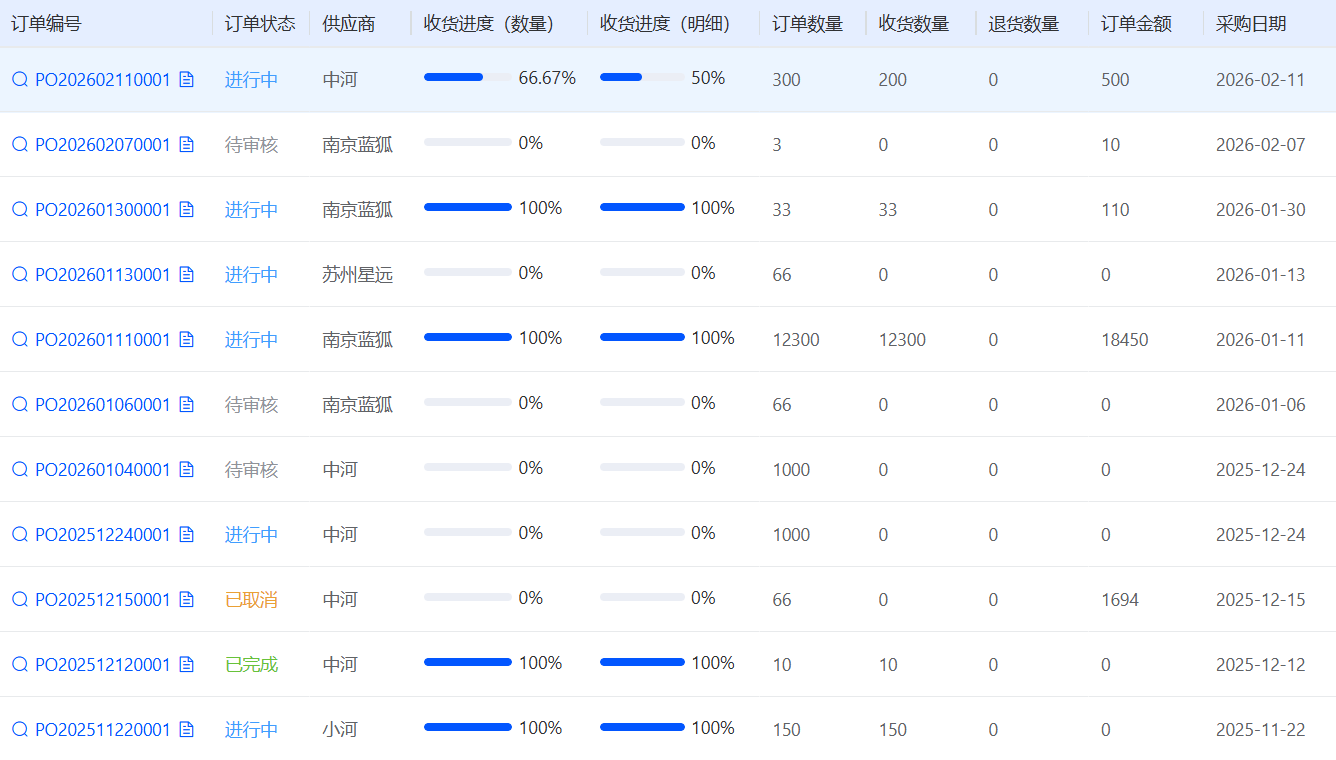Open purchase order PO202601110001 link
This screenshot has width=1336, height=760.
click(102, 339)
